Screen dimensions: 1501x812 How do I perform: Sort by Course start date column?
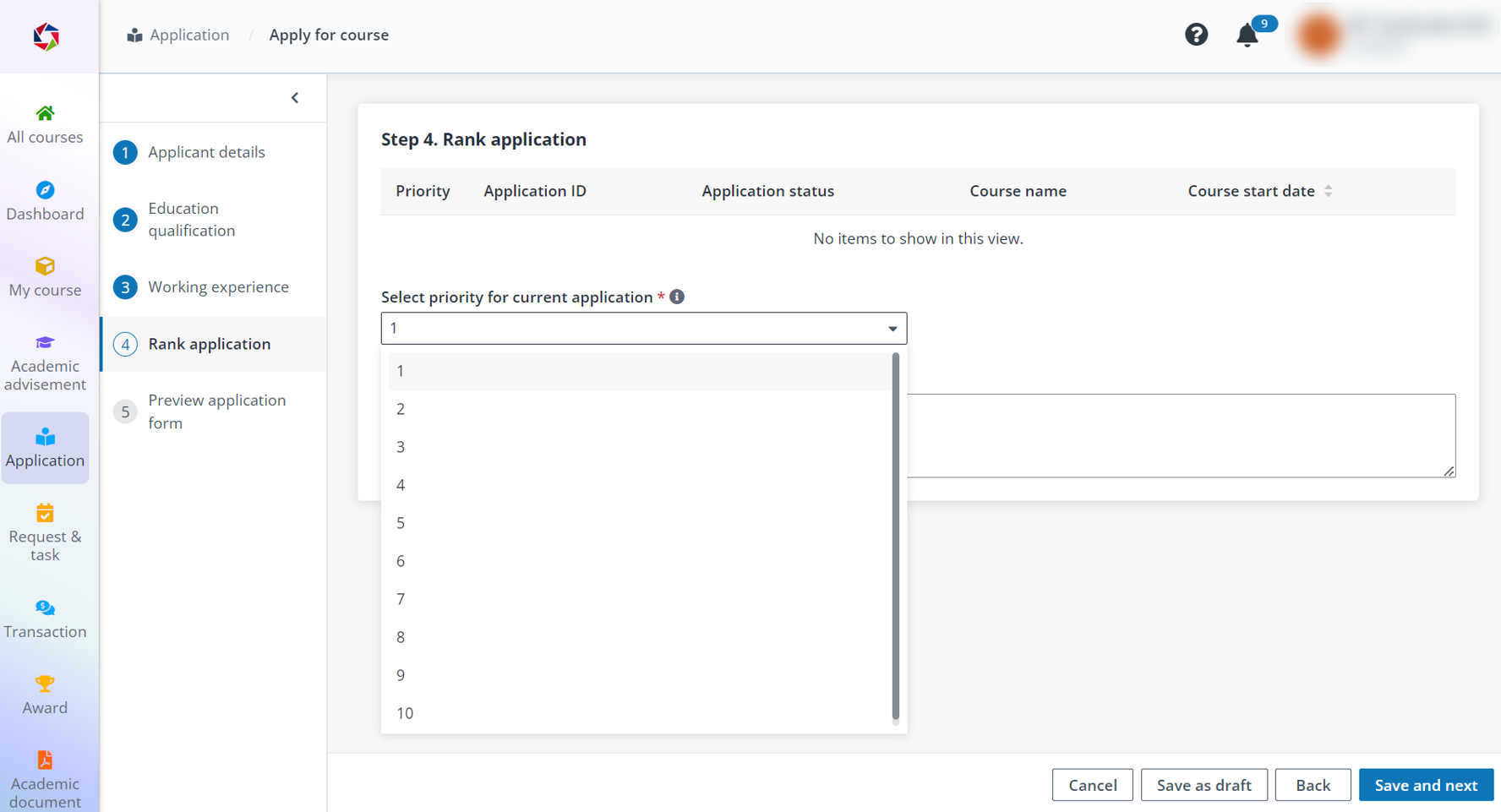pos(1329,191)
